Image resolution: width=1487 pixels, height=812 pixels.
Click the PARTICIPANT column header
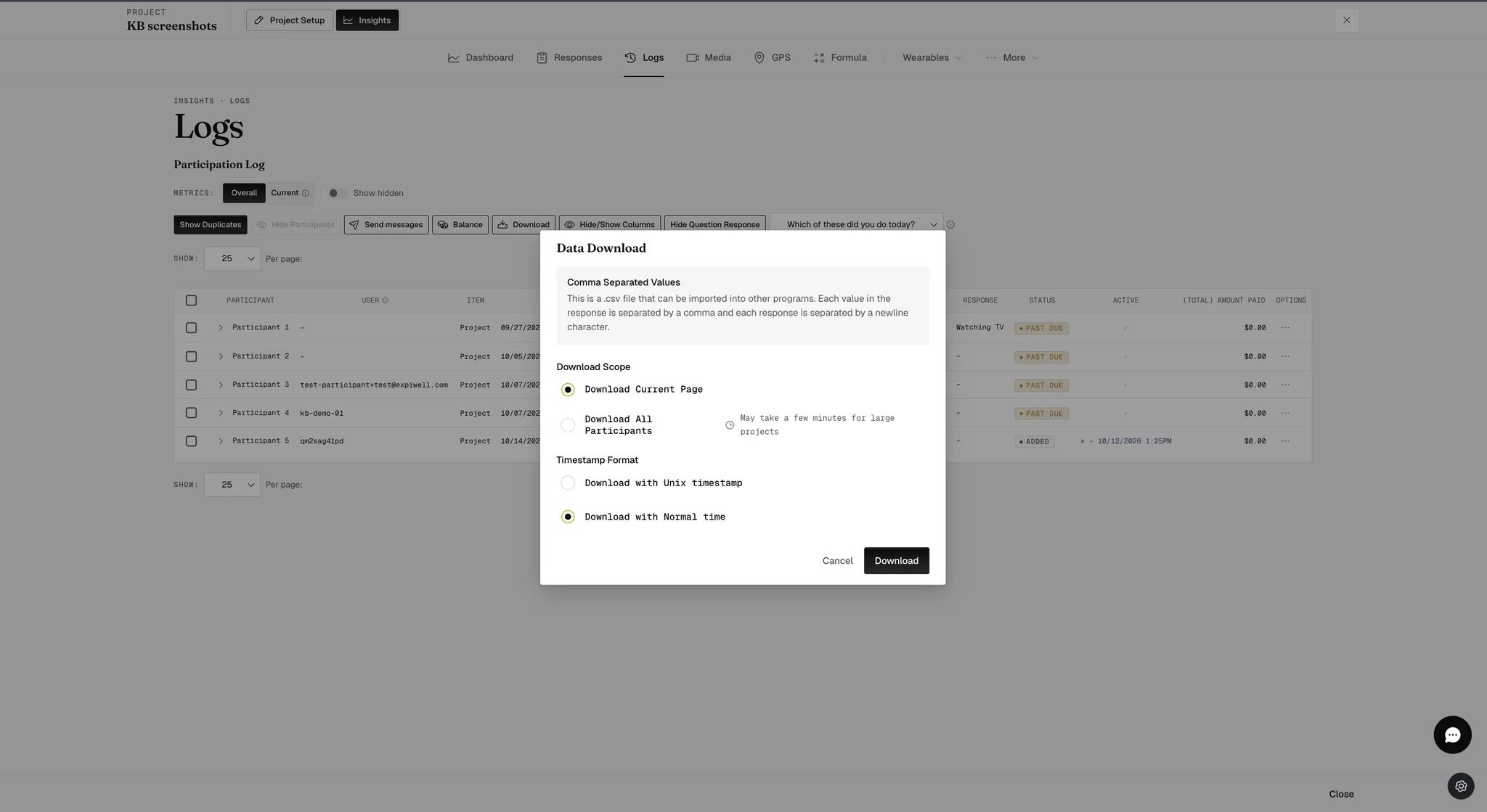250,300
